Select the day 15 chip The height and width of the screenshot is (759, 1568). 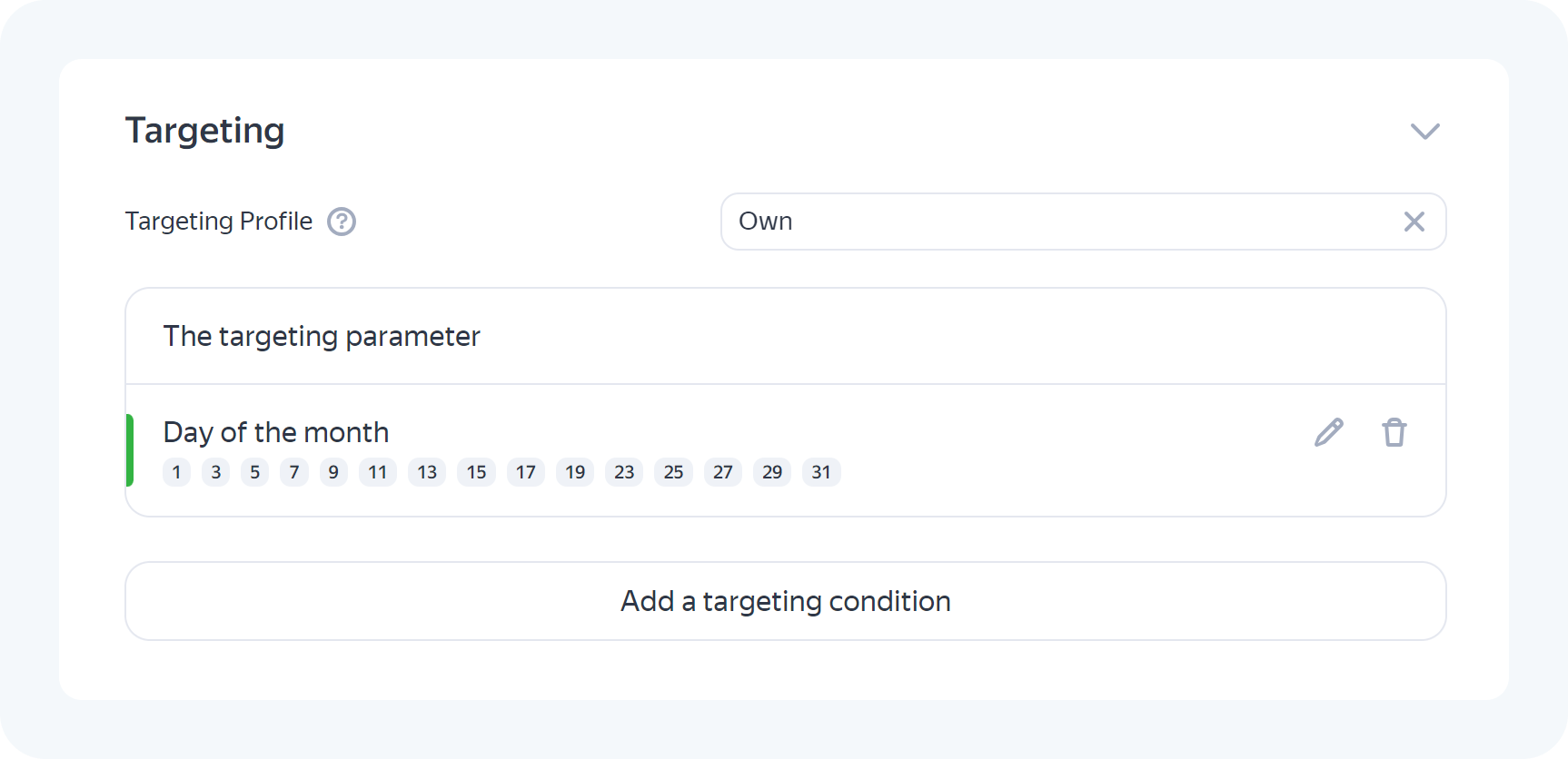(476, 472)
